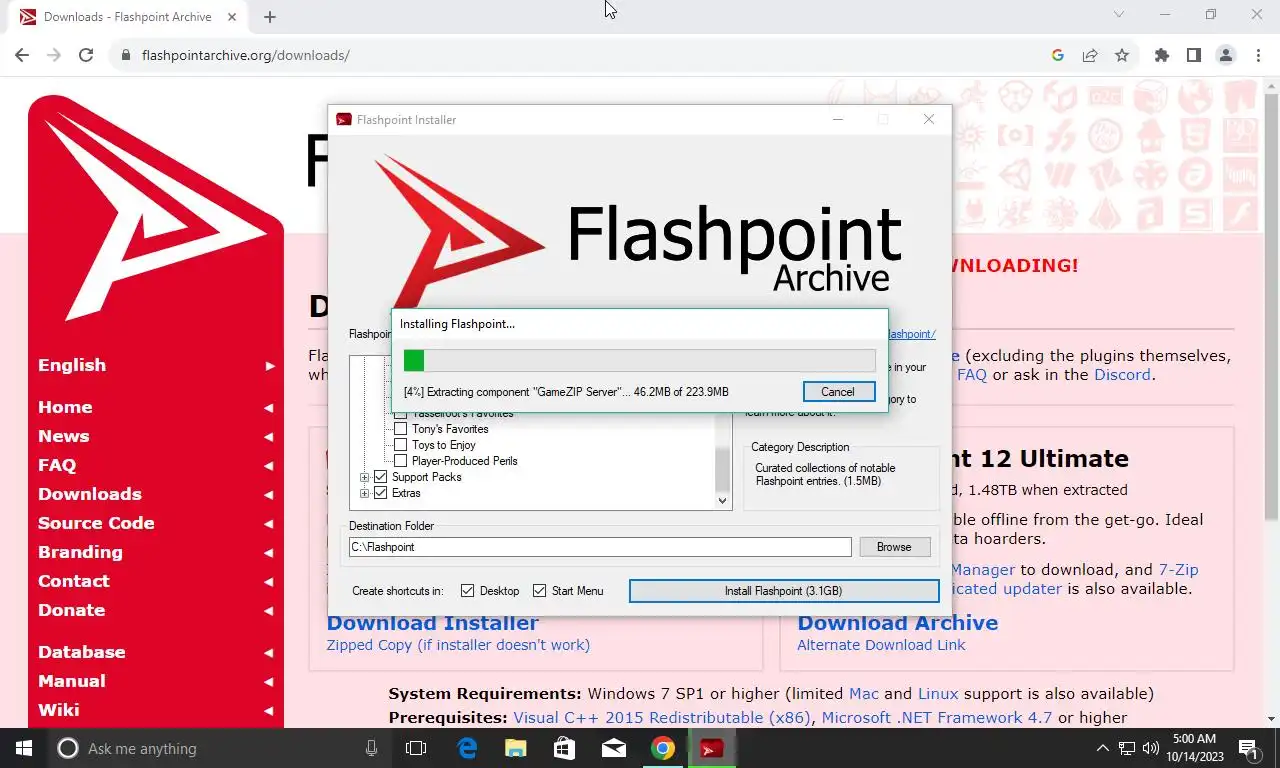Open the Chrome extensions puzzle icon
1280x768 pixels.
(x=1161, y=55)
